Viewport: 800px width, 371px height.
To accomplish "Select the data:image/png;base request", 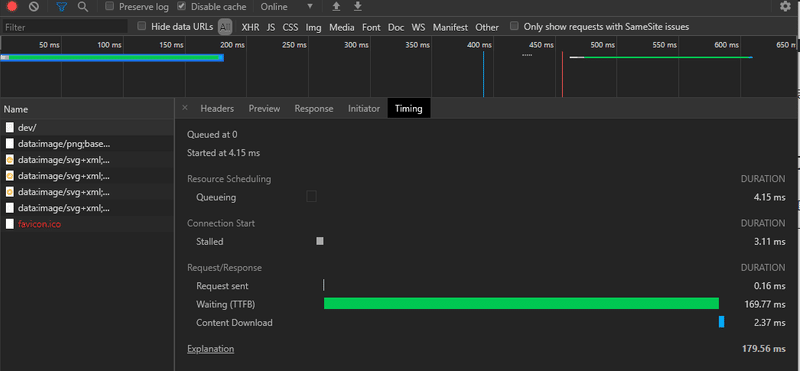I will coord(87,144).
